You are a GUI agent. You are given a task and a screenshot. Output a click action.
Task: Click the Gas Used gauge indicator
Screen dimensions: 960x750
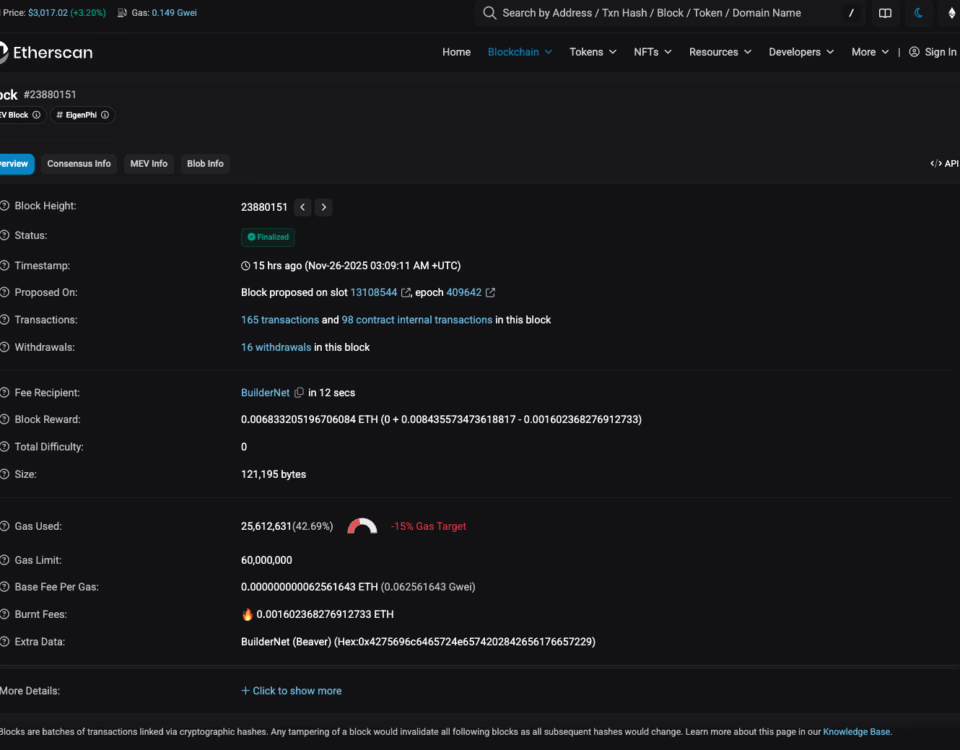point(362,524)
